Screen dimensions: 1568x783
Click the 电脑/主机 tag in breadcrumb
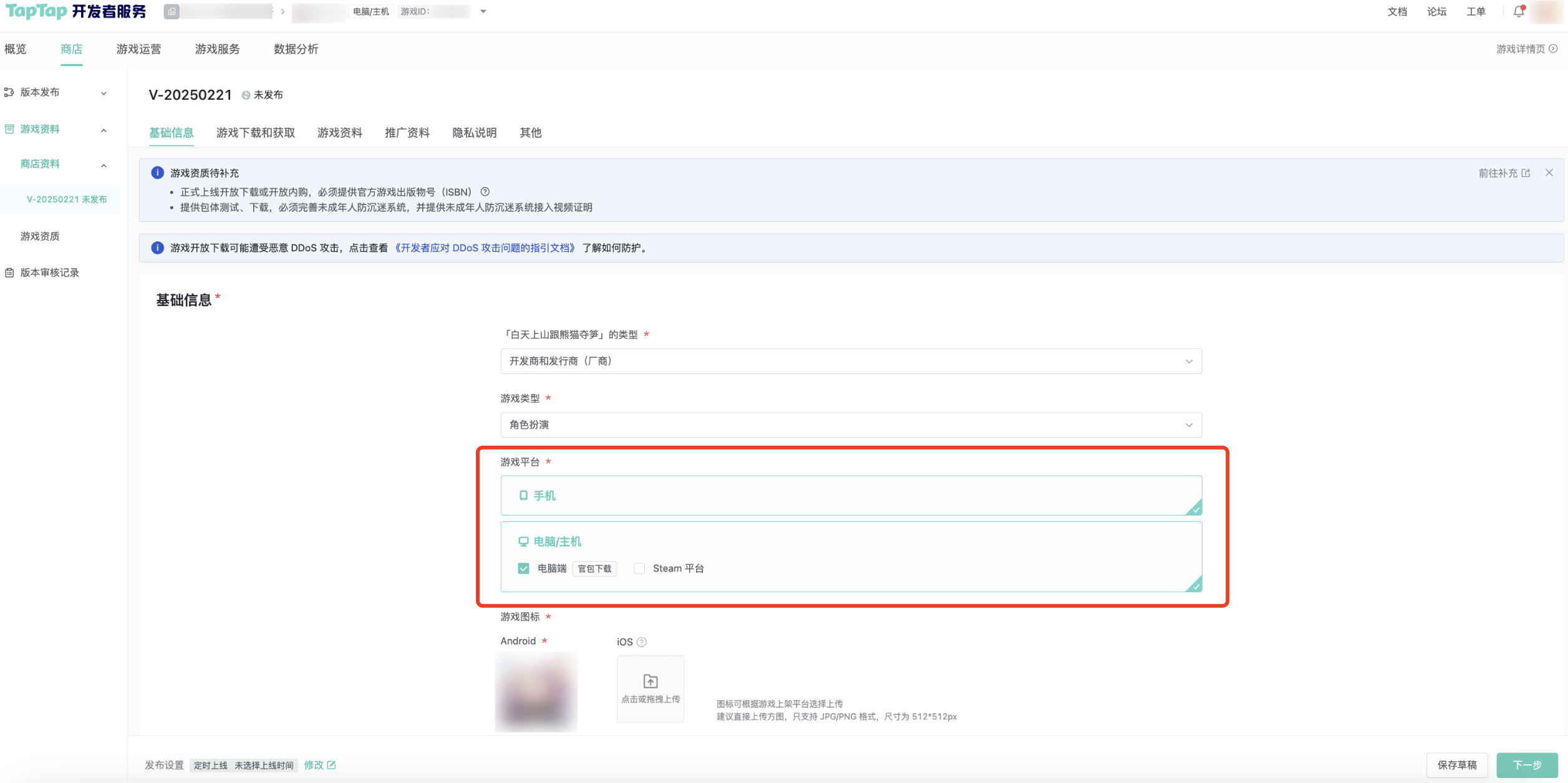coord(371,12)
